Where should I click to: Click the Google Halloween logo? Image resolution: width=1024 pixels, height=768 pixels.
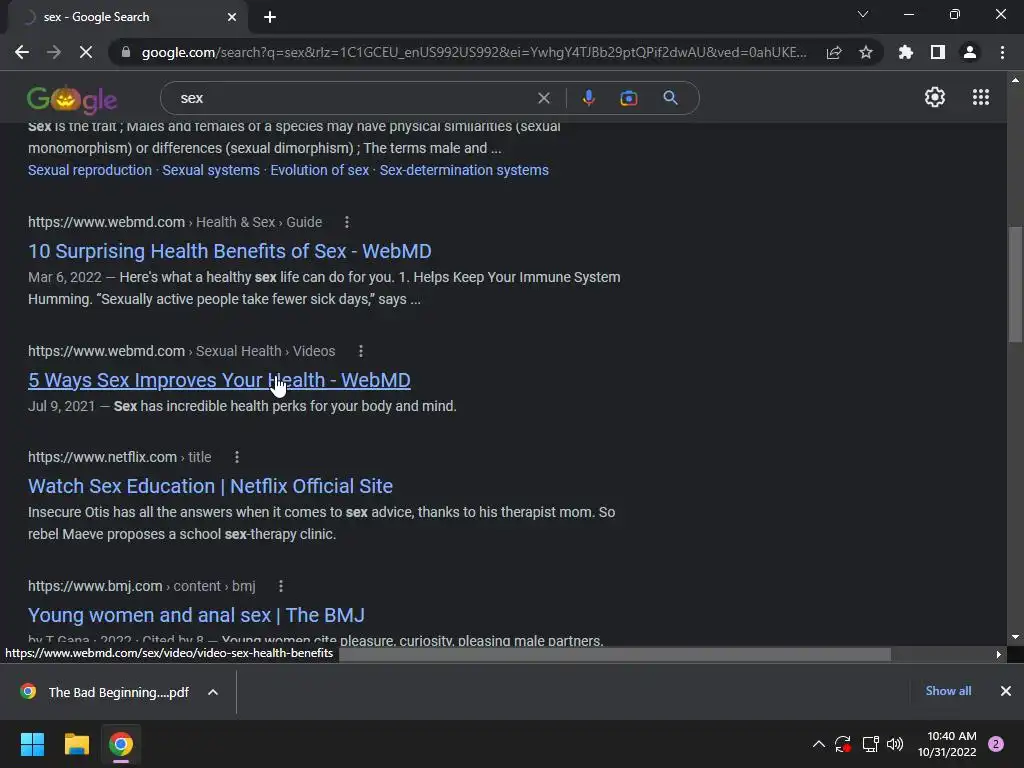pyautogui.click(x=72, y=99)
